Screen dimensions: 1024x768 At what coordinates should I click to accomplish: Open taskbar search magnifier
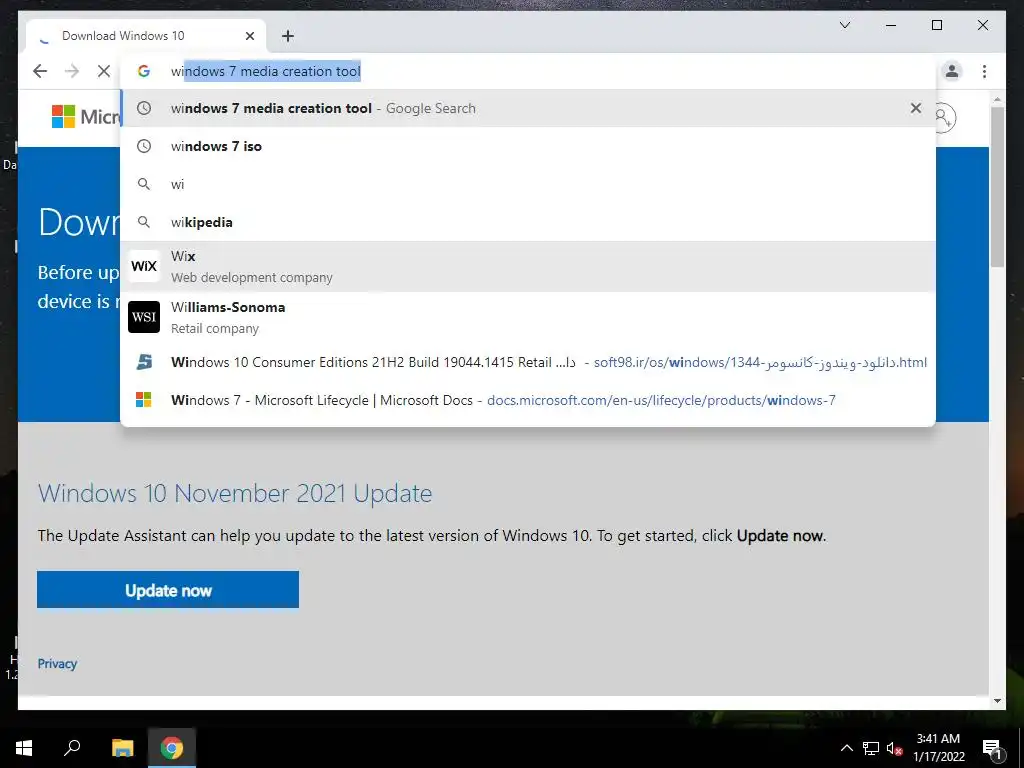(x=72, y=748)
